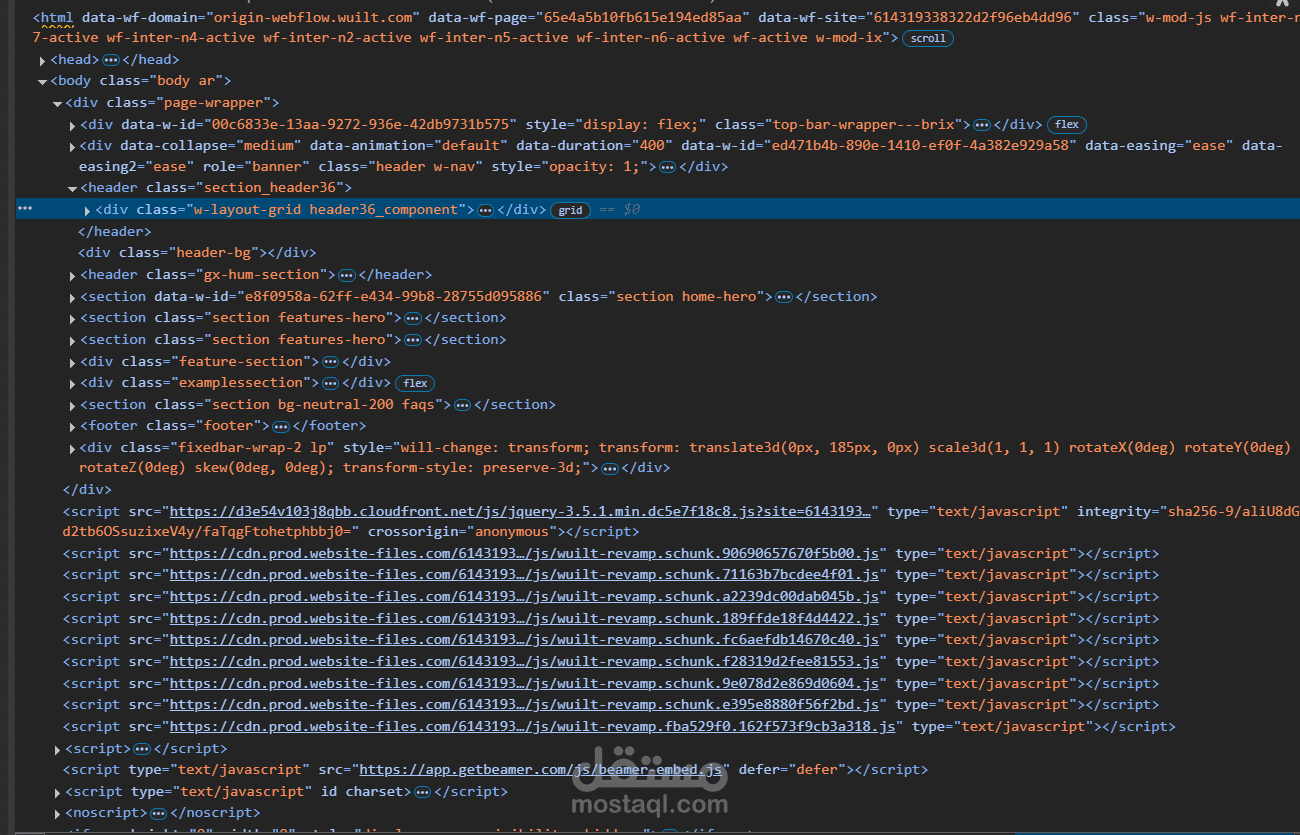
Task: Open ellipsis inside feature-section div
Action: click(330, 362)
